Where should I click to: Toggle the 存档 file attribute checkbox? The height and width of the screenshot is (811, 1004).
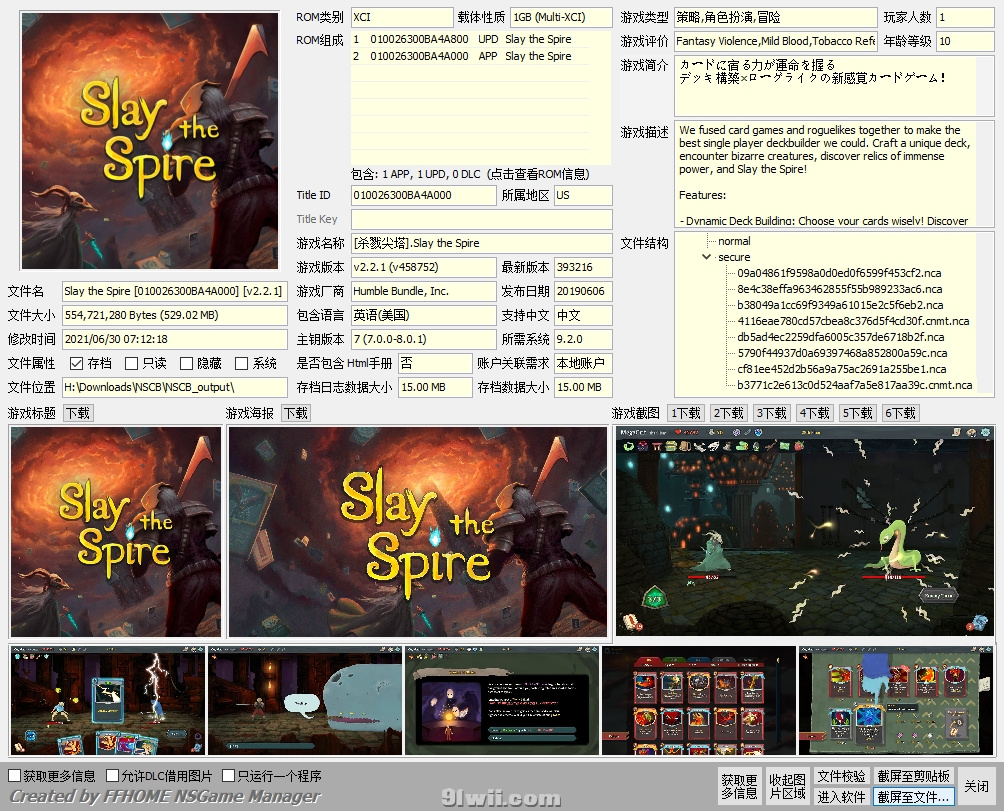coord(77,363)
